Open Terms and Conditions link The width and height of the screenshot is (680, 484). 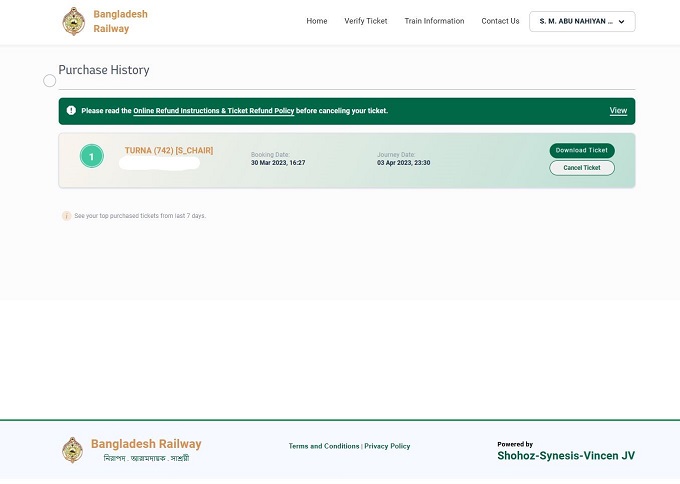pos(324,446)
